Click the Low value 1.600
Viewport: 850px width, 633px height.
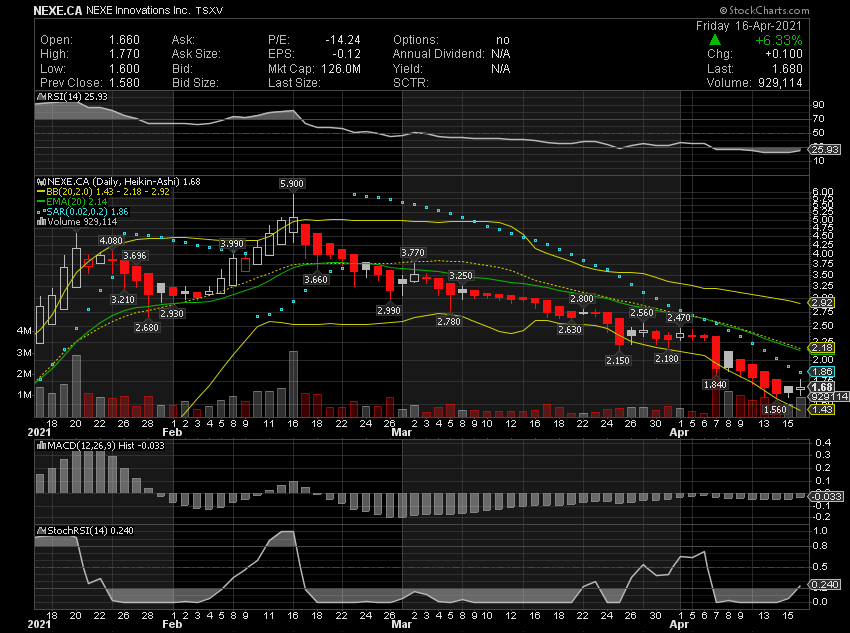click(x=124, y=69)
